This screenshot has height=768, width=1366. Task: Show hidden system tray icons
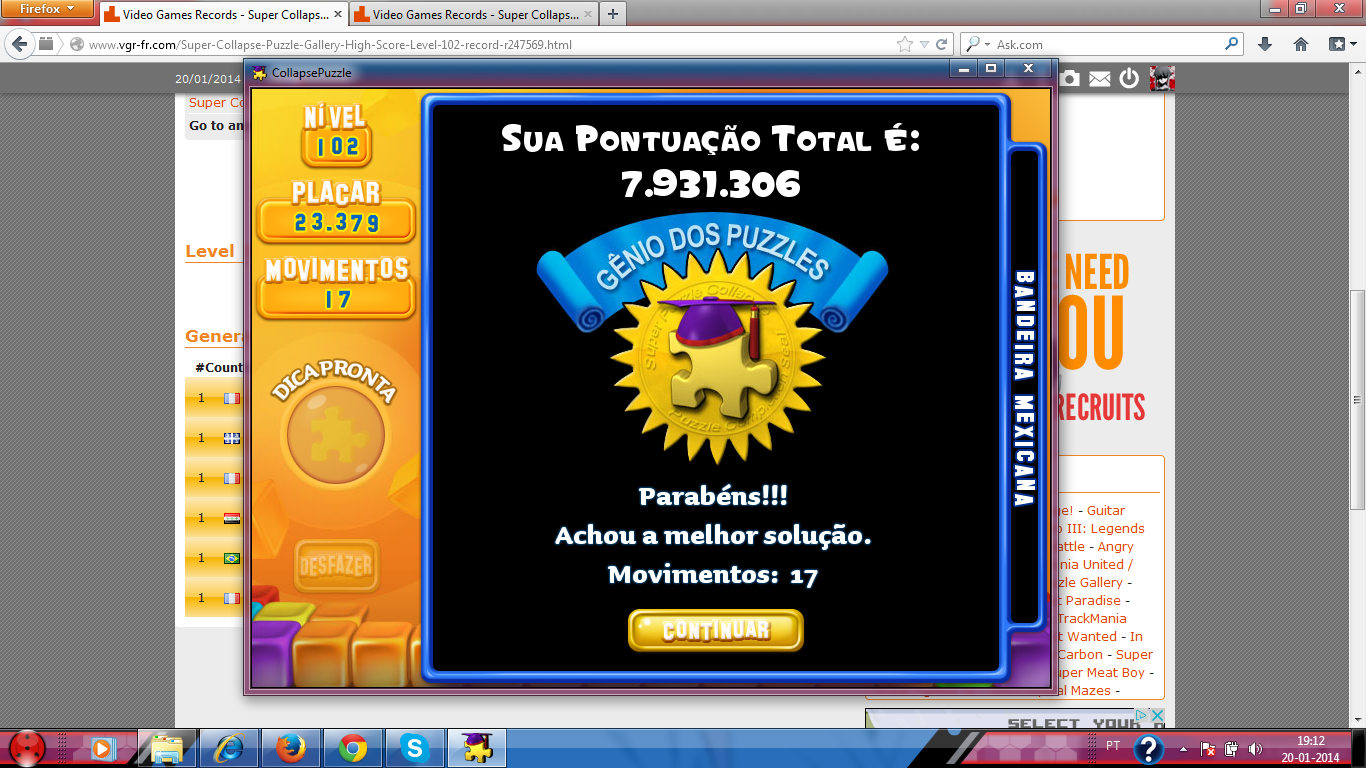pyautogui.click(x=1184, y=748)
